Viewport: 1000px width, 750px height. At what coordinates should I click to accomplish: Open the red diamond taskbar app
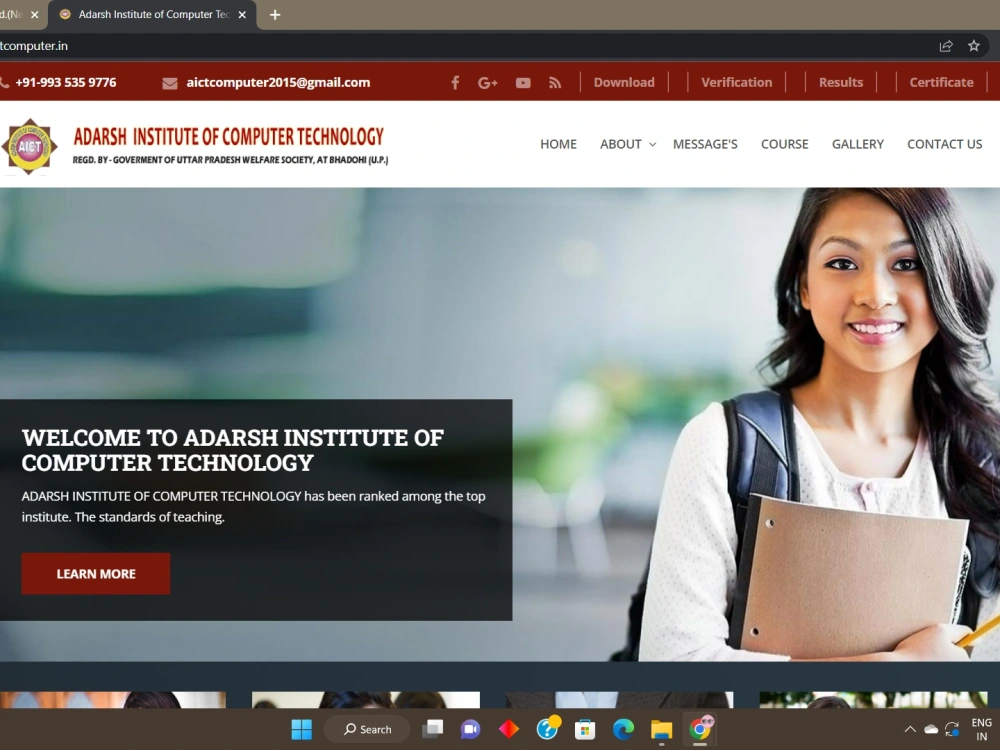click(508, 729)
